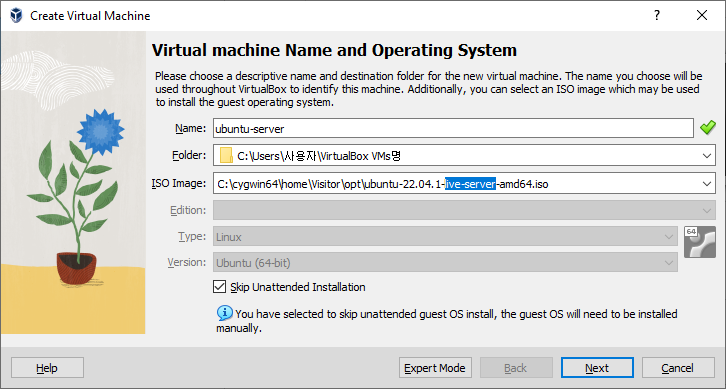This screenshot has height=389, width=726.
Task: Click the Help button
Action: pos(47,368)
